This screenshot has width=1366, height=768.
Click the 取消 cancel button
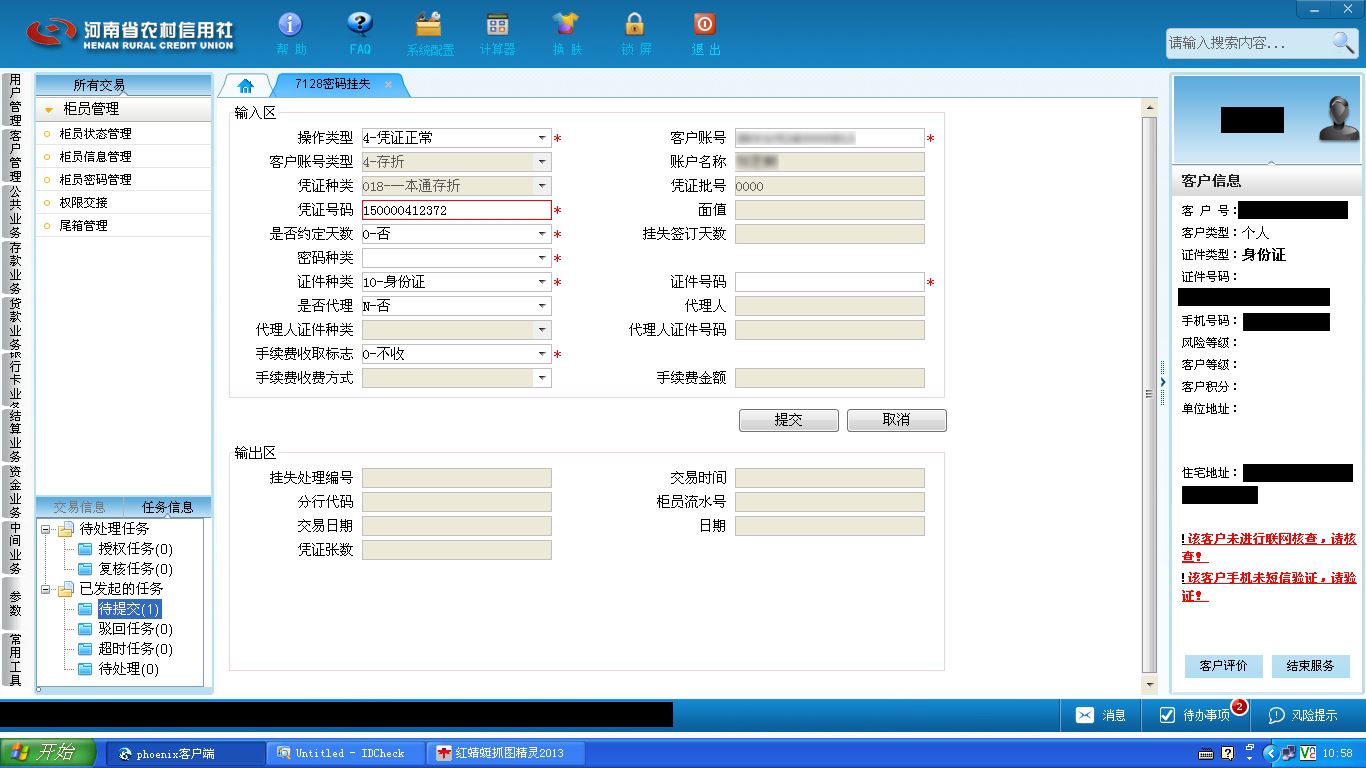(897, 420)
